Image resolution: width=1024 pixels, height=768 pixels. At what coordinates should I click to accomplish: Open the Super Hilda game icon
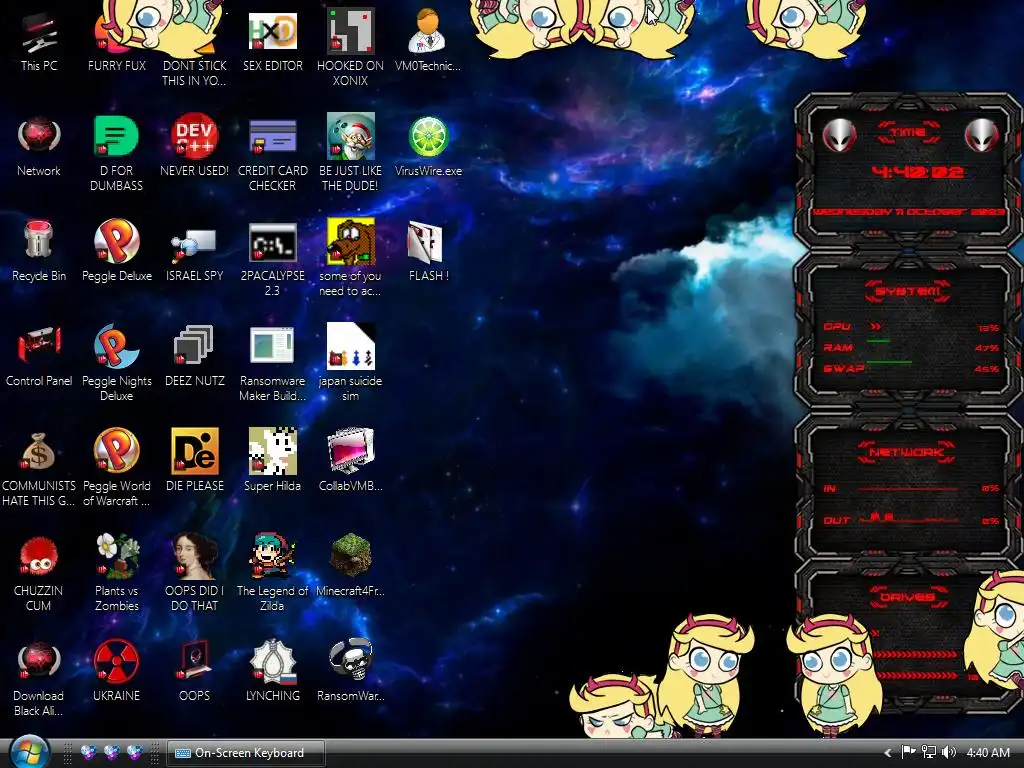272,451
